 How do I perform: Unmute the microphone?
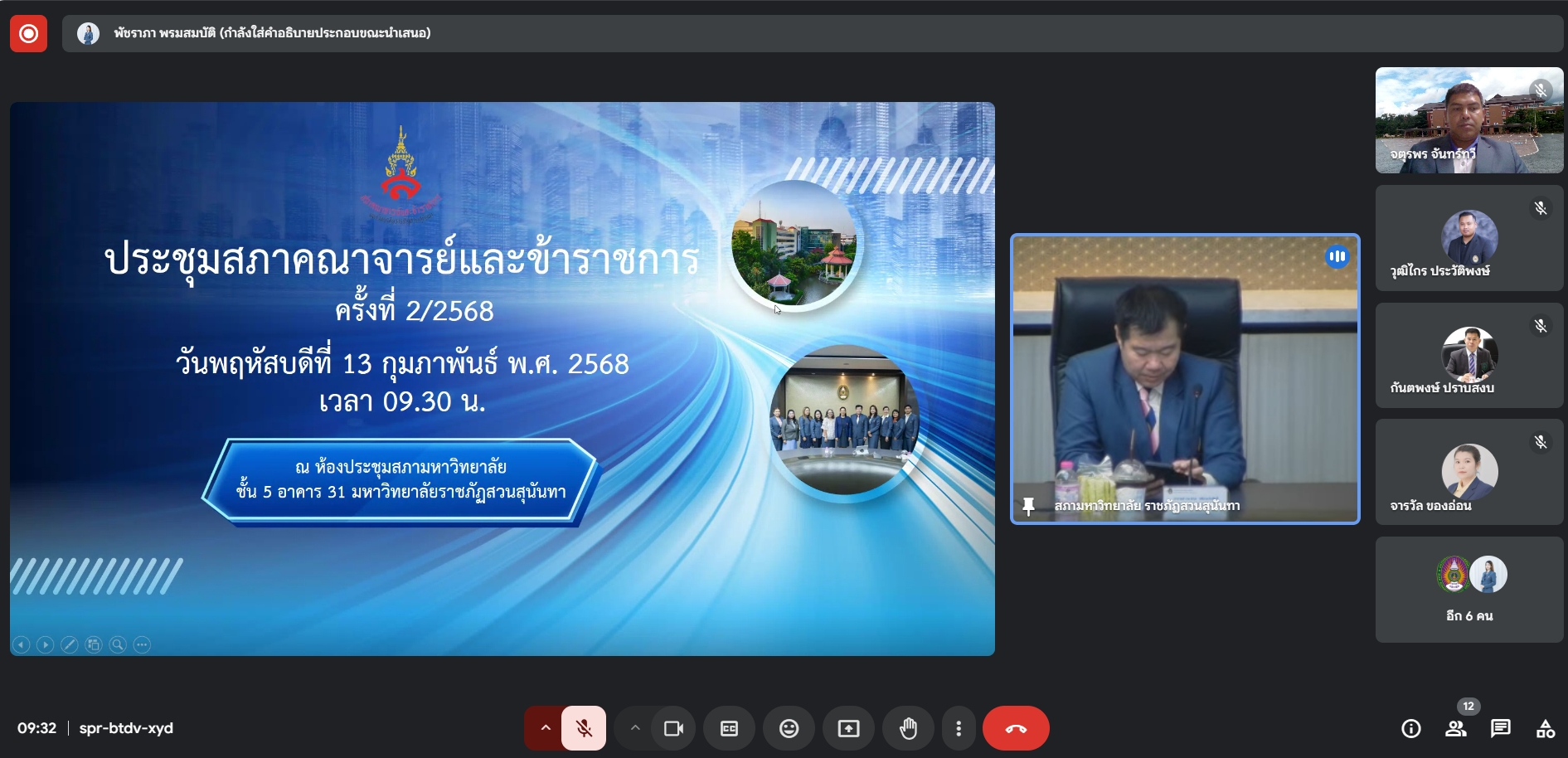[x=584, y=728]
